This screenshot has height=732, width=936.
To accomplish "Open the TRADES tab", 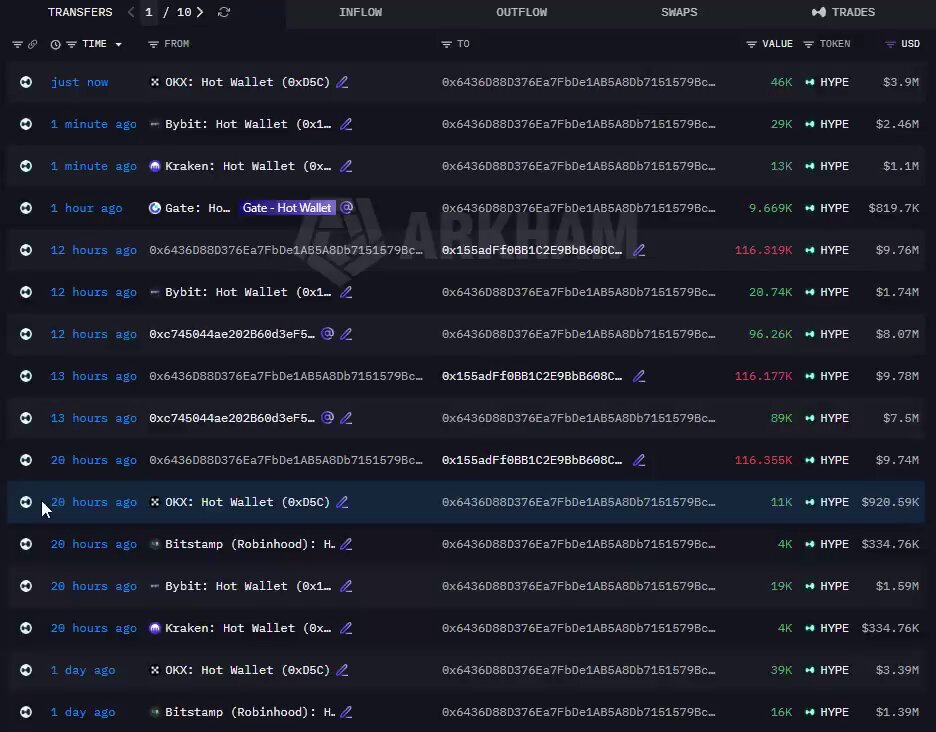I will click(x=843, y=12).
